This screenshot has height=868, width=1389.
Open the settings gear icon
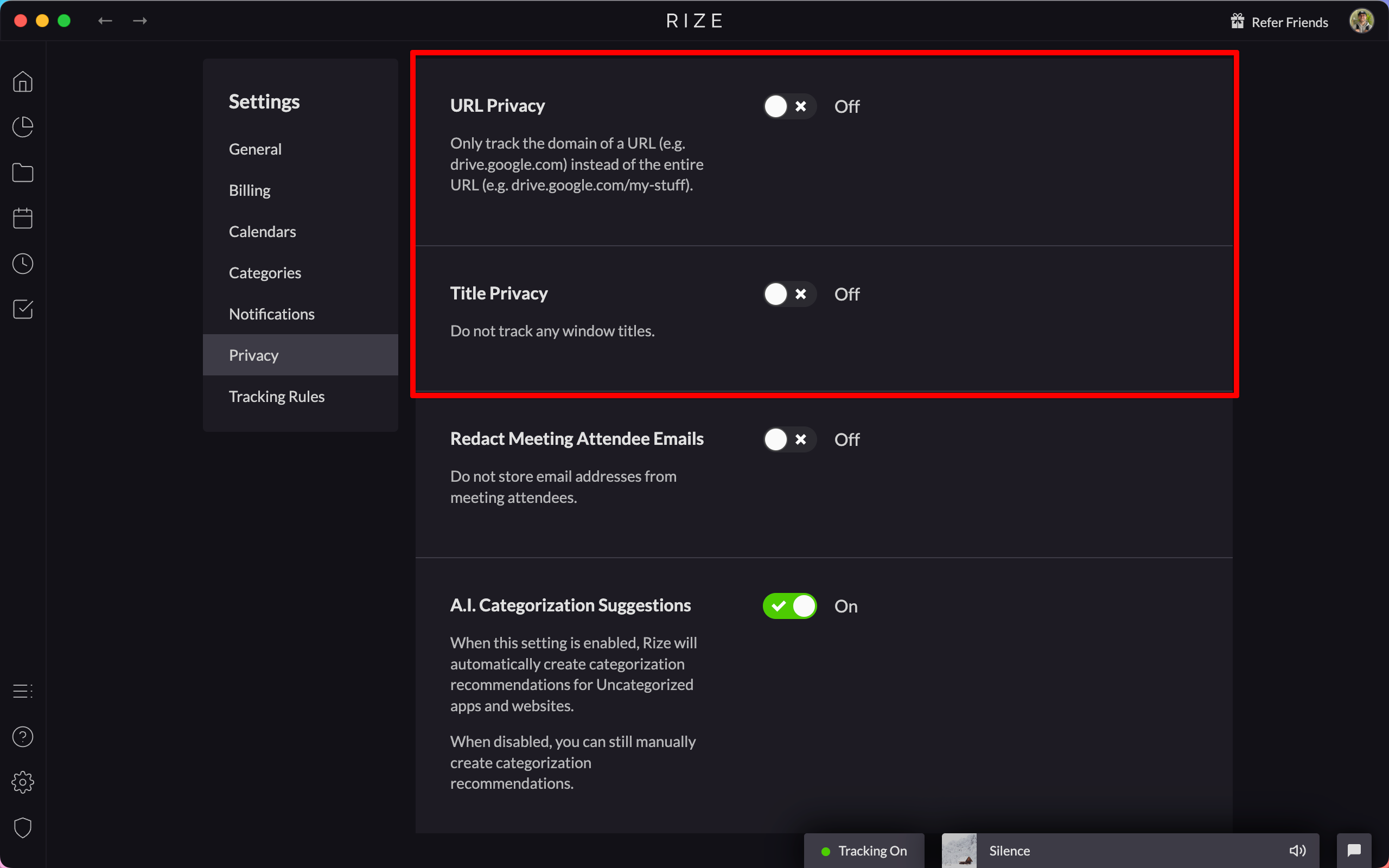23,782
